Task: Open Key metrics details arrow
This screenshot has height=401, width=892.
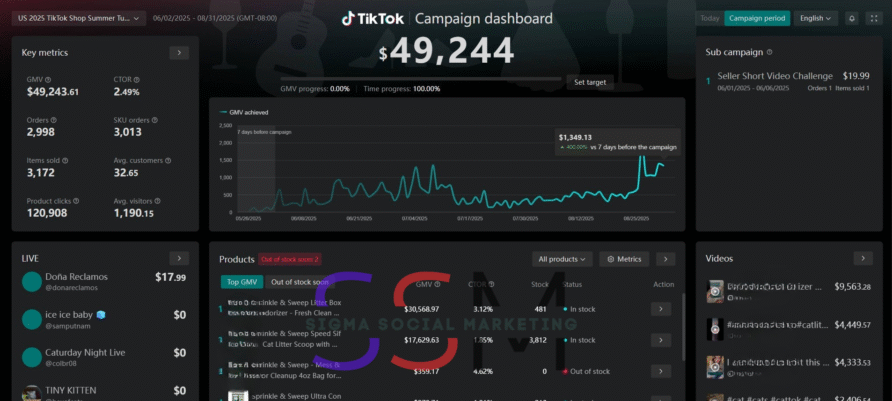Action: (179, 52)
